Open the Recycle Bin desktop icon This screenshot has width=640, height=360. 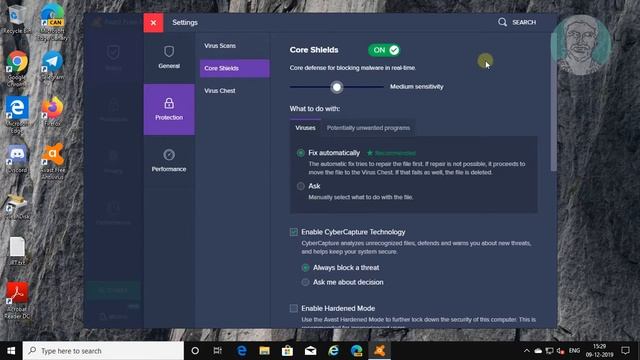16,20
